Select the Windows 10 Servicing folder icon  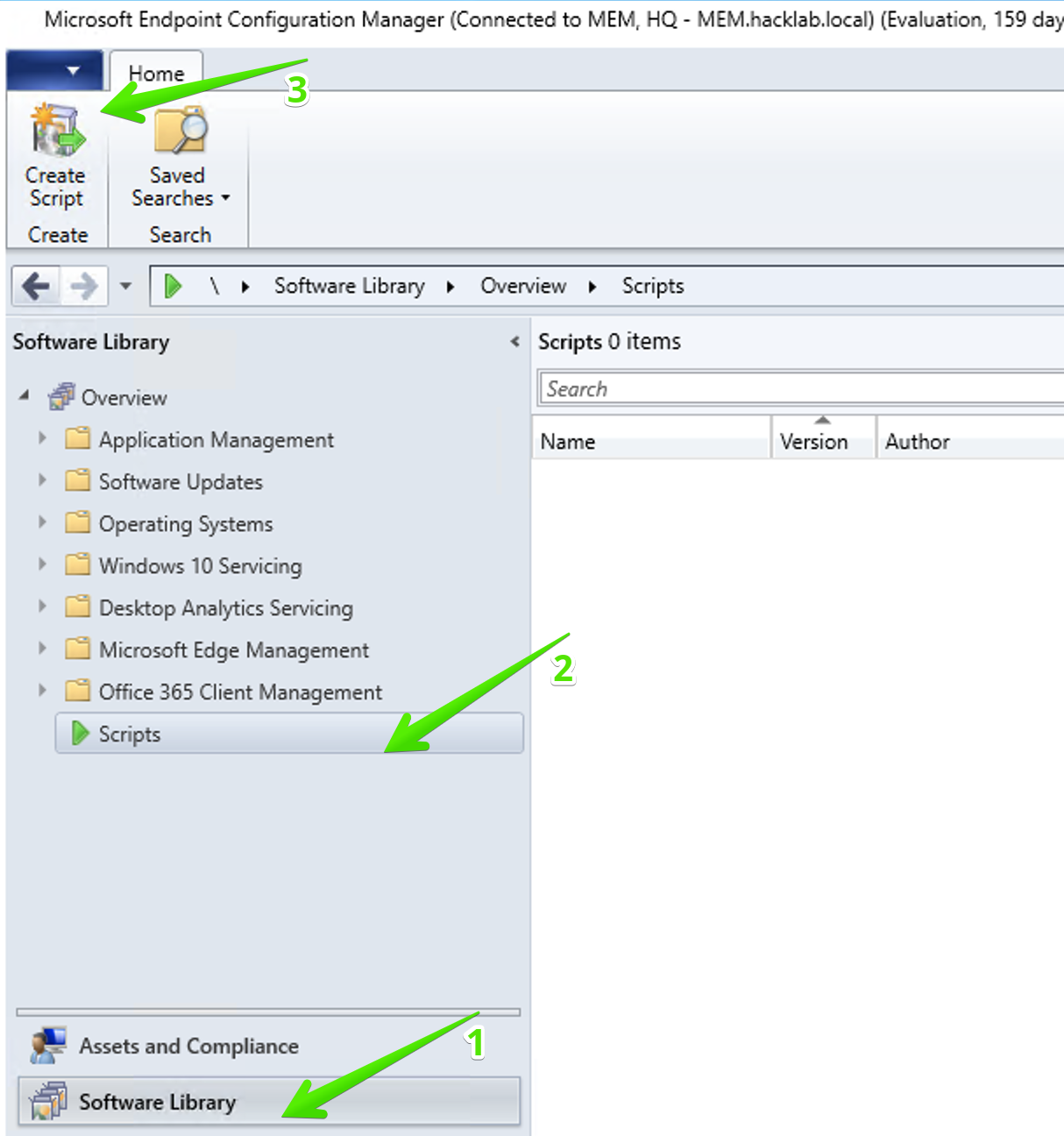pos(78,564)
